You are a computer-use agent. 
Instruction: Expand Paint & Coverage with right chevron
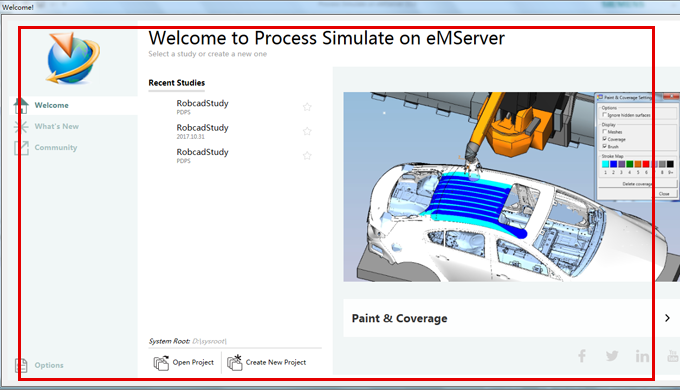(667, 318)
